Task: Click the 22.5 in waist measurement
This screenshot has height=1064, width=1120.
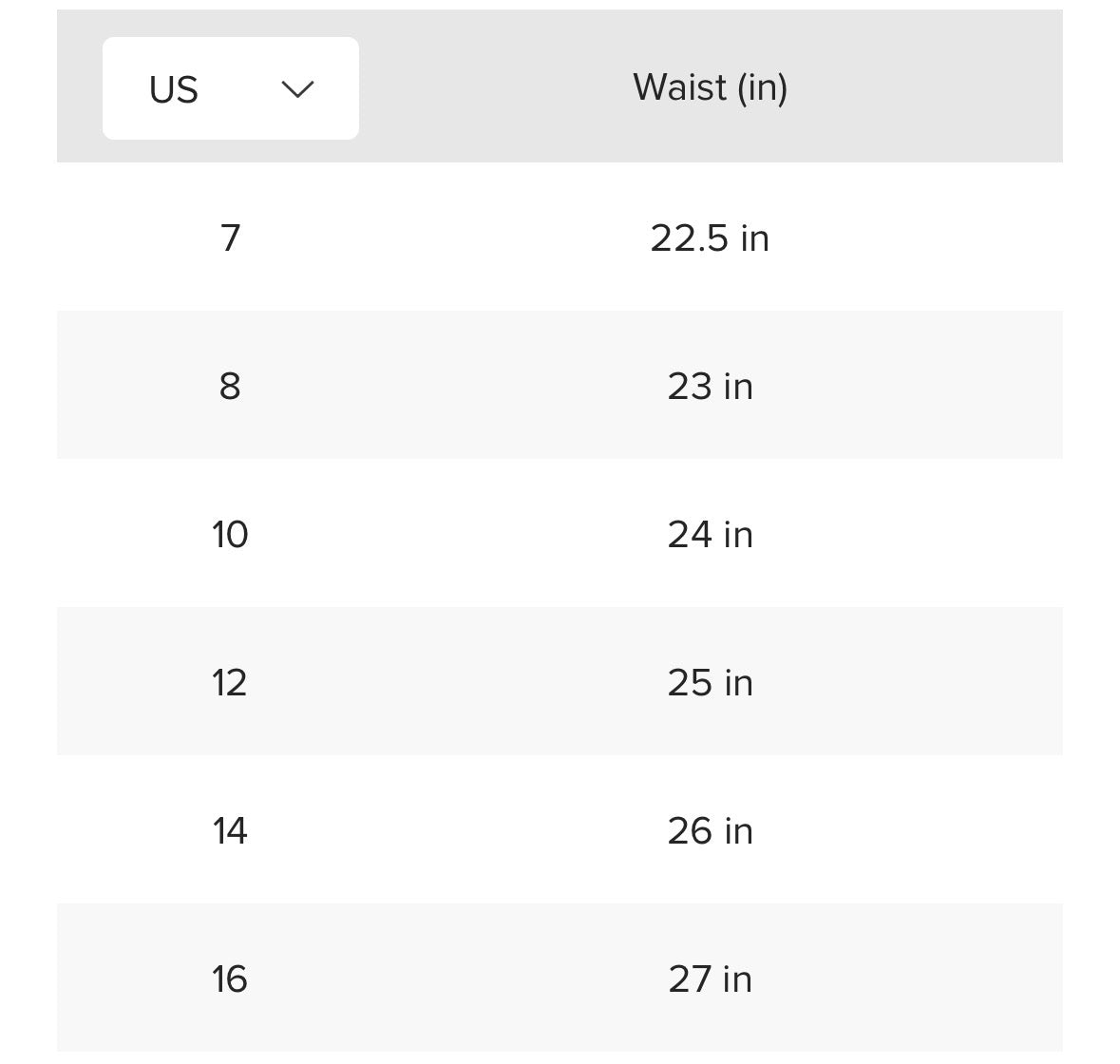Action: [x=710, y=237]
